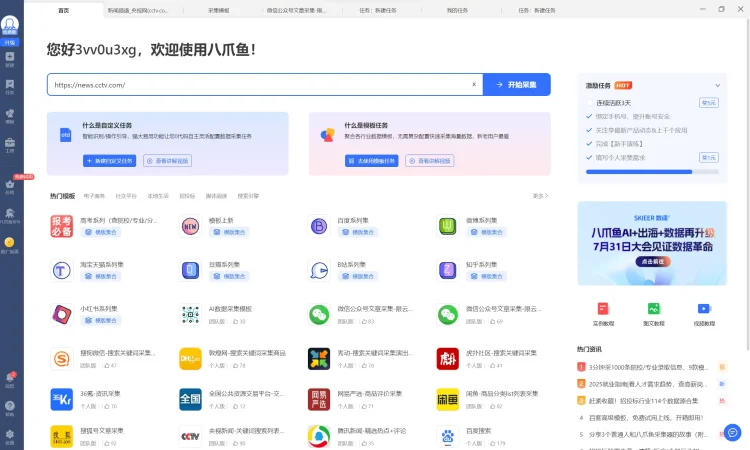Select the 电子商务 template category tab
Viewport: 750px width, 450px height.
pyautogui.click(x=94, y=196)
